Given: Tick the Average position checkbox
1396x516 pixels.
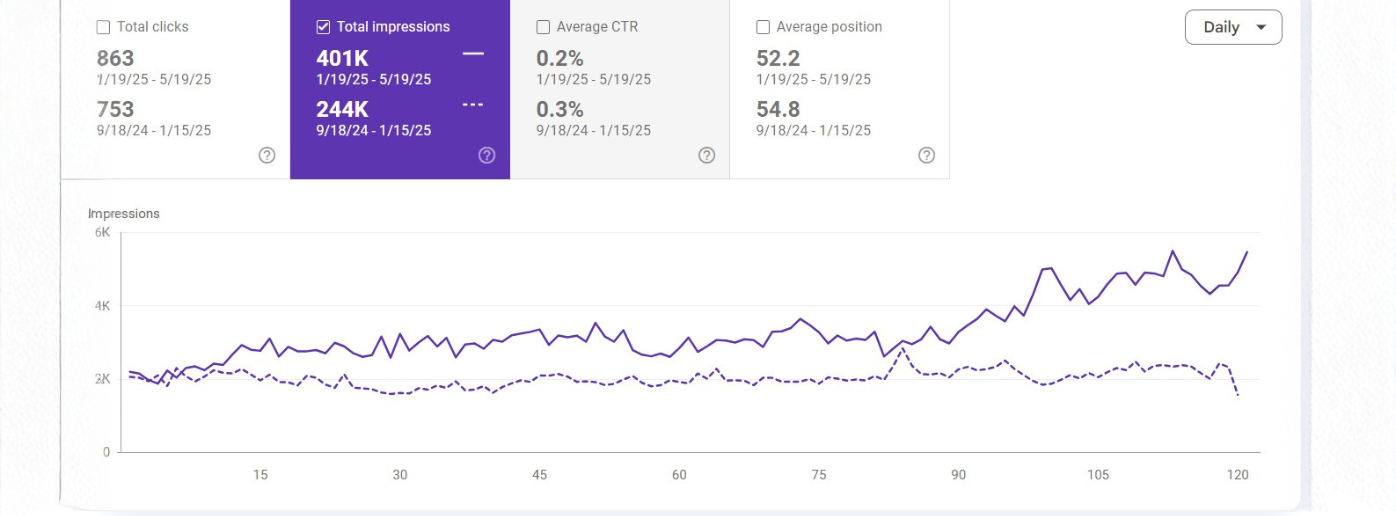Looking at the screenshot, I should point(763,27).
